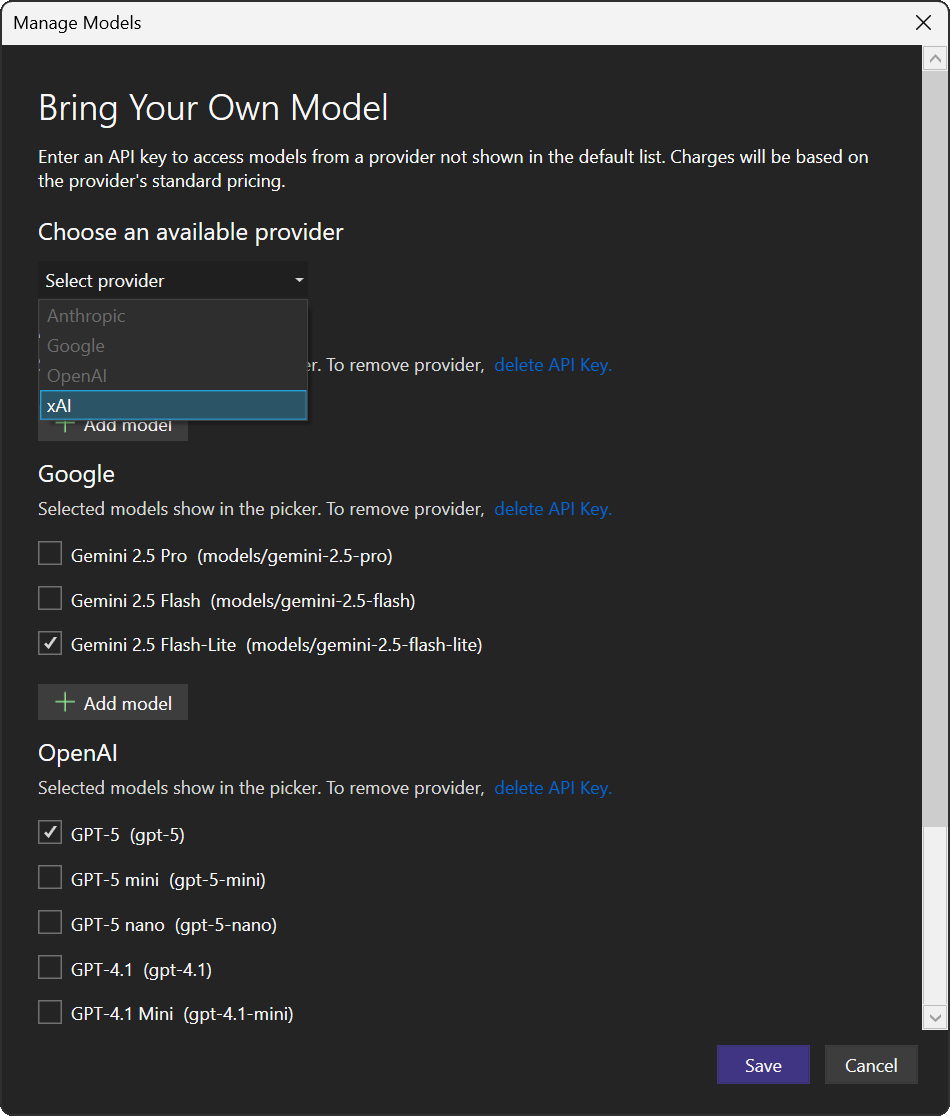Click the green plus icon in Google's Add model
The height and width of the screenshot is (1116, 950).
[x=65, y=702]
